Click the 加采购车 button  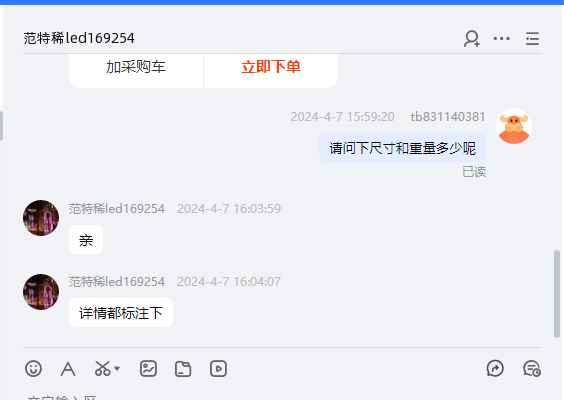pos(136,68)
